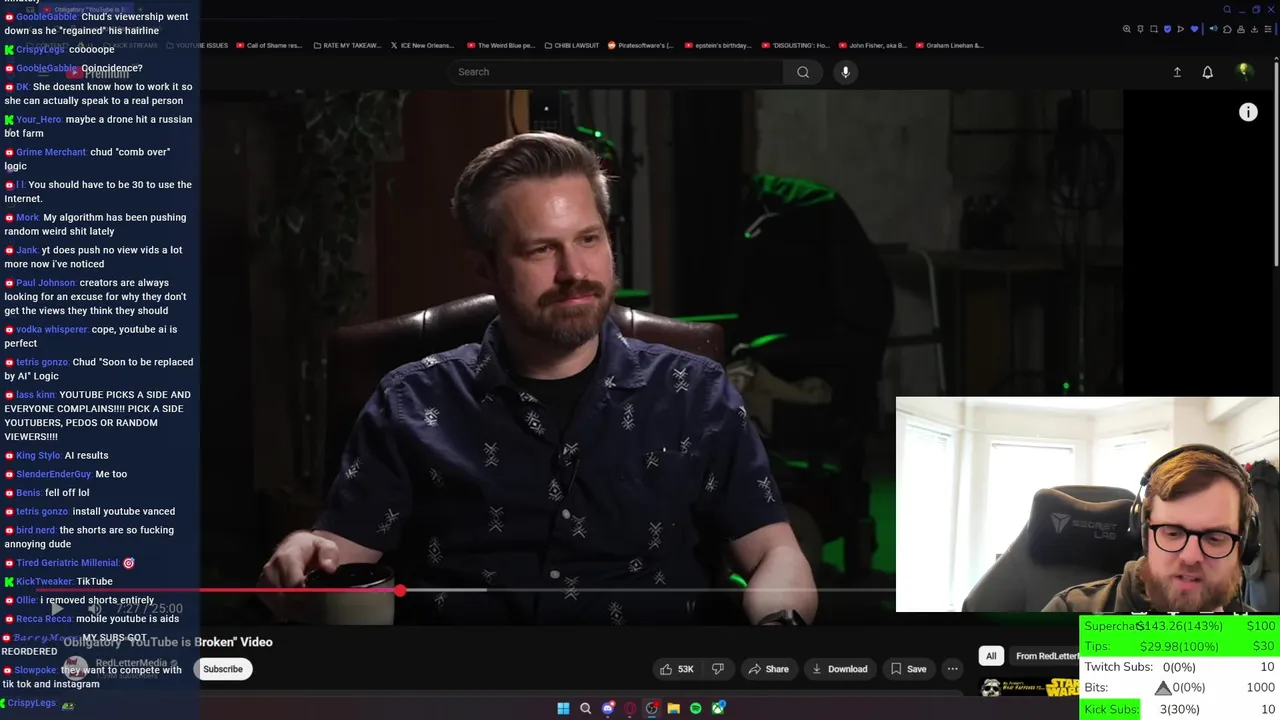Open epstein's birthday bookmark
This screenshot has width=1280, height=720.
[x=718, y=45]
